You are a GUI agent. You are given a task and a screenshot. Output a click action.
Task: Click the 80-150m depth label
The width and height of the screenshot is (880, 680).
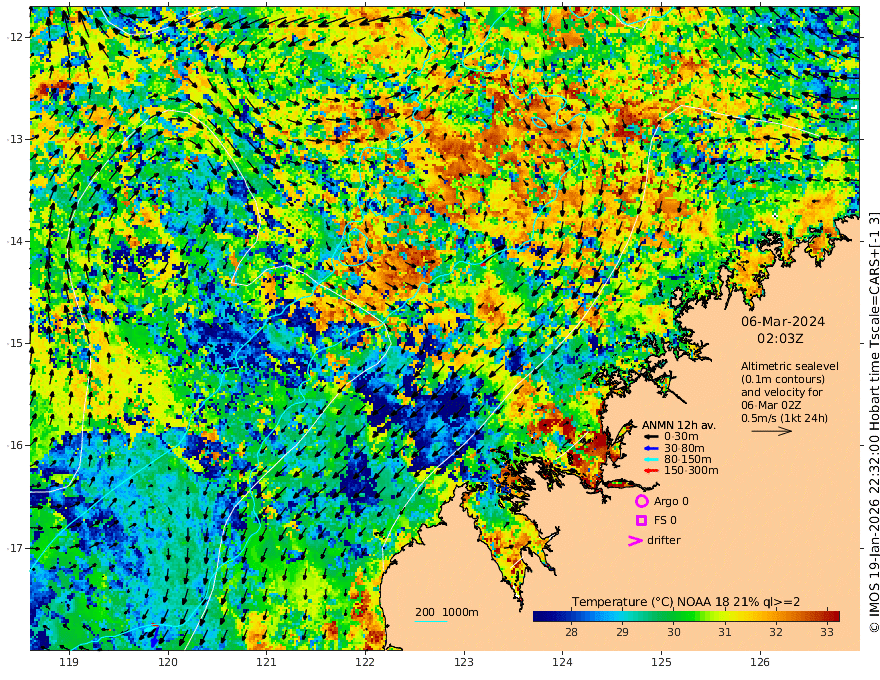688,460
